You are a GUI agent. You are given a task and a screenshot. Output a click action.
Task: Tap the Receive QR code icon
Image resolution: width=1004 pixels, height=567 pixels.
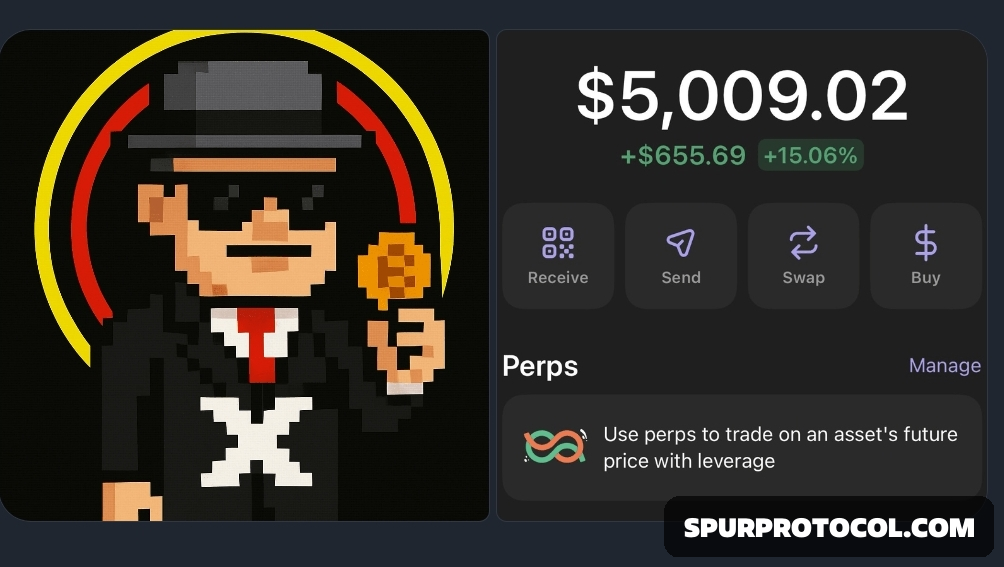tap(558, 243)
